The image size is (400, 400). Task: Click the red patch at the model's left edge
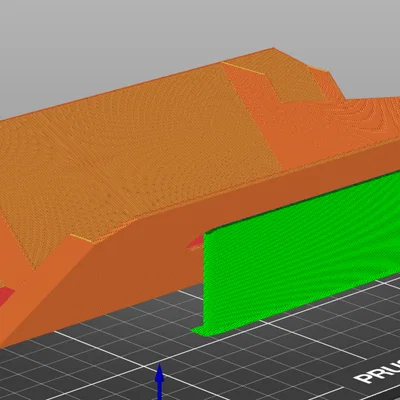coord(6,296)
